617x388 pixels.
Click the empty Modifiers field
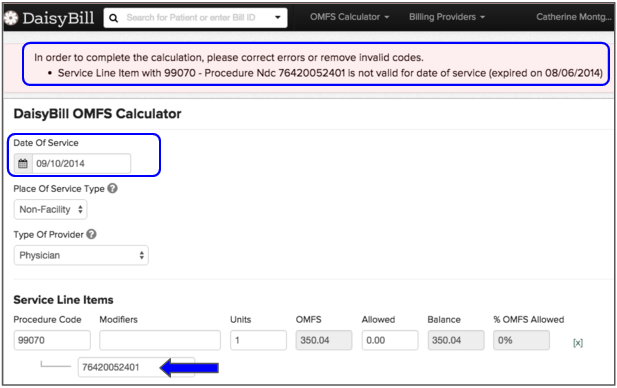click(160, 340)
